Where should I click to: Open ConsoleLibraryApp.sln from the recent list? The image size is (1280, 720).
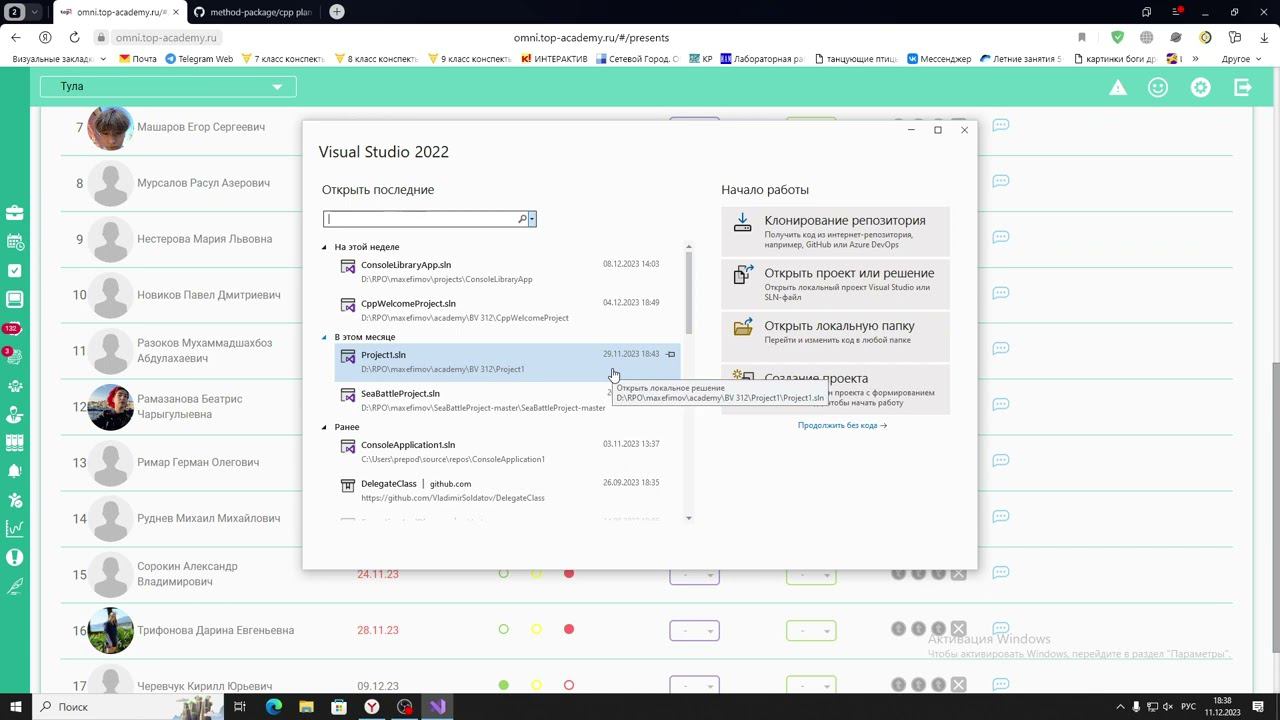pos(507,272)
